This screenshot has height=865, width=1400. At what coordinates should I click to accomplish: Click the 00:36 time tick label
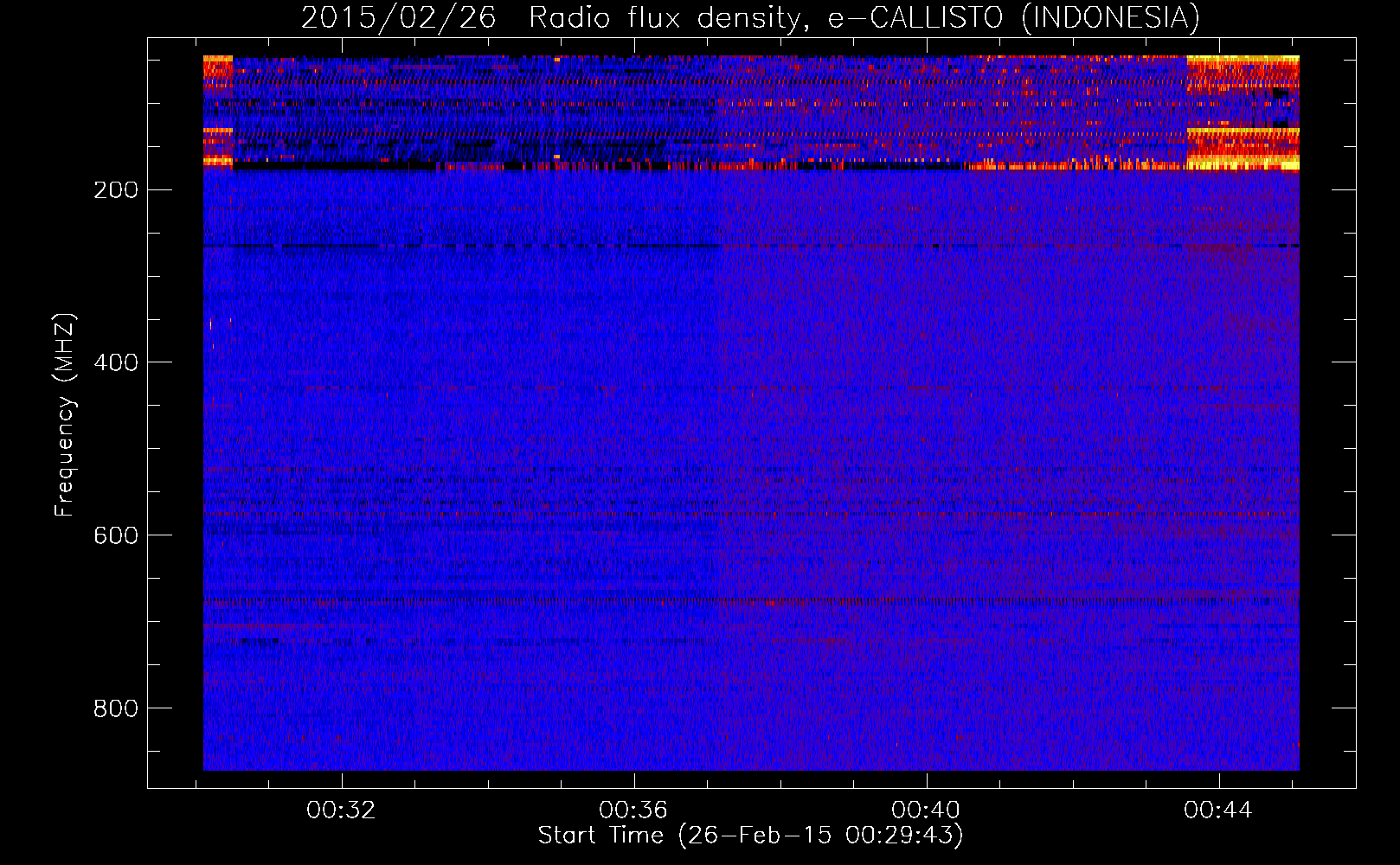[x=633, y=811]
